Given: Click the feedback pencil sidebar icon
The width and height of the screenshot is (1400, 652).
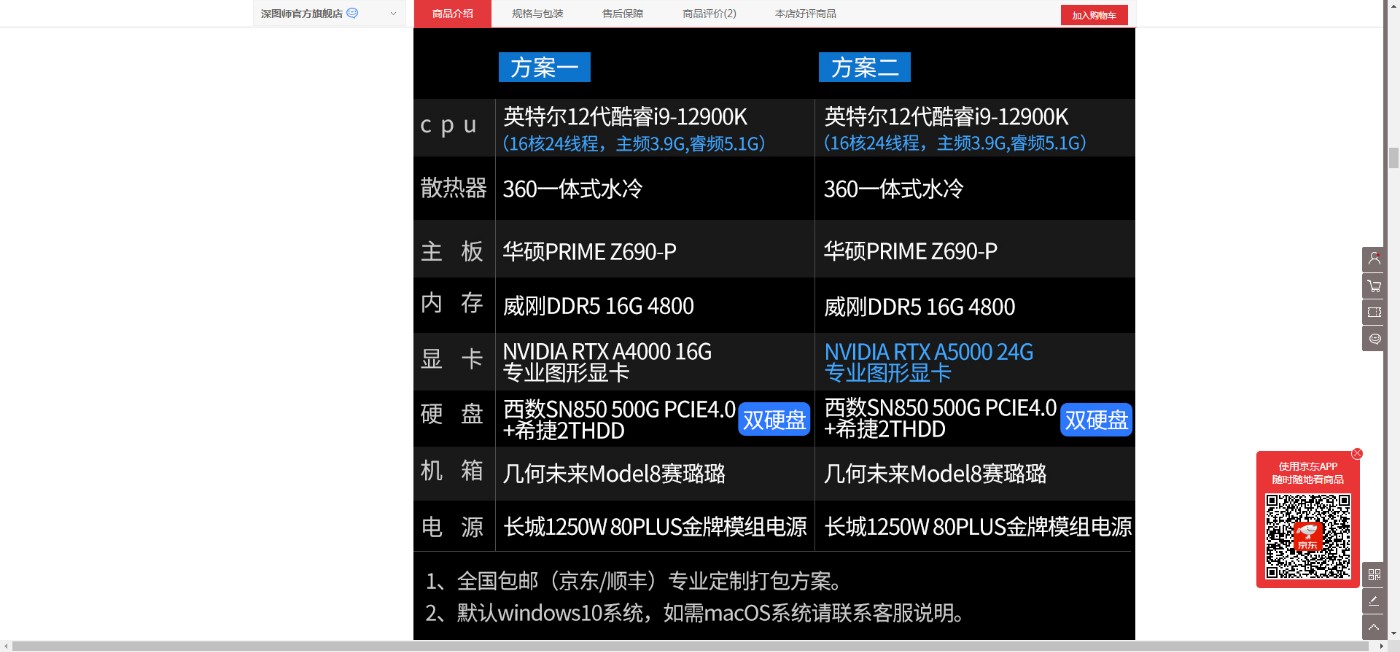Looking at the screenshot, I should coord(1374,601).
